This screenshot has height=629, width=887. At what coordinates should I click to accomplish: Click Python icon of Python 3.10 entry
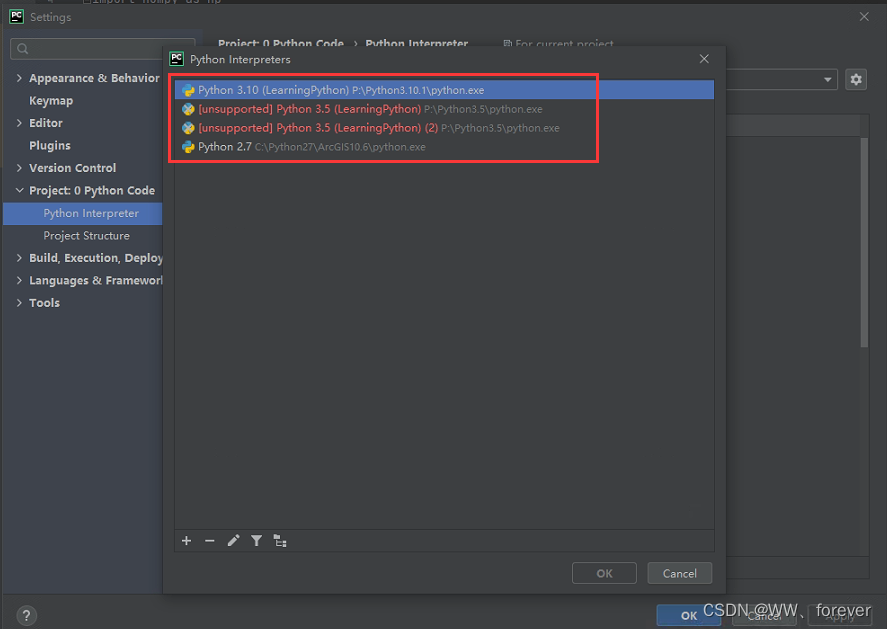[188, 90]
